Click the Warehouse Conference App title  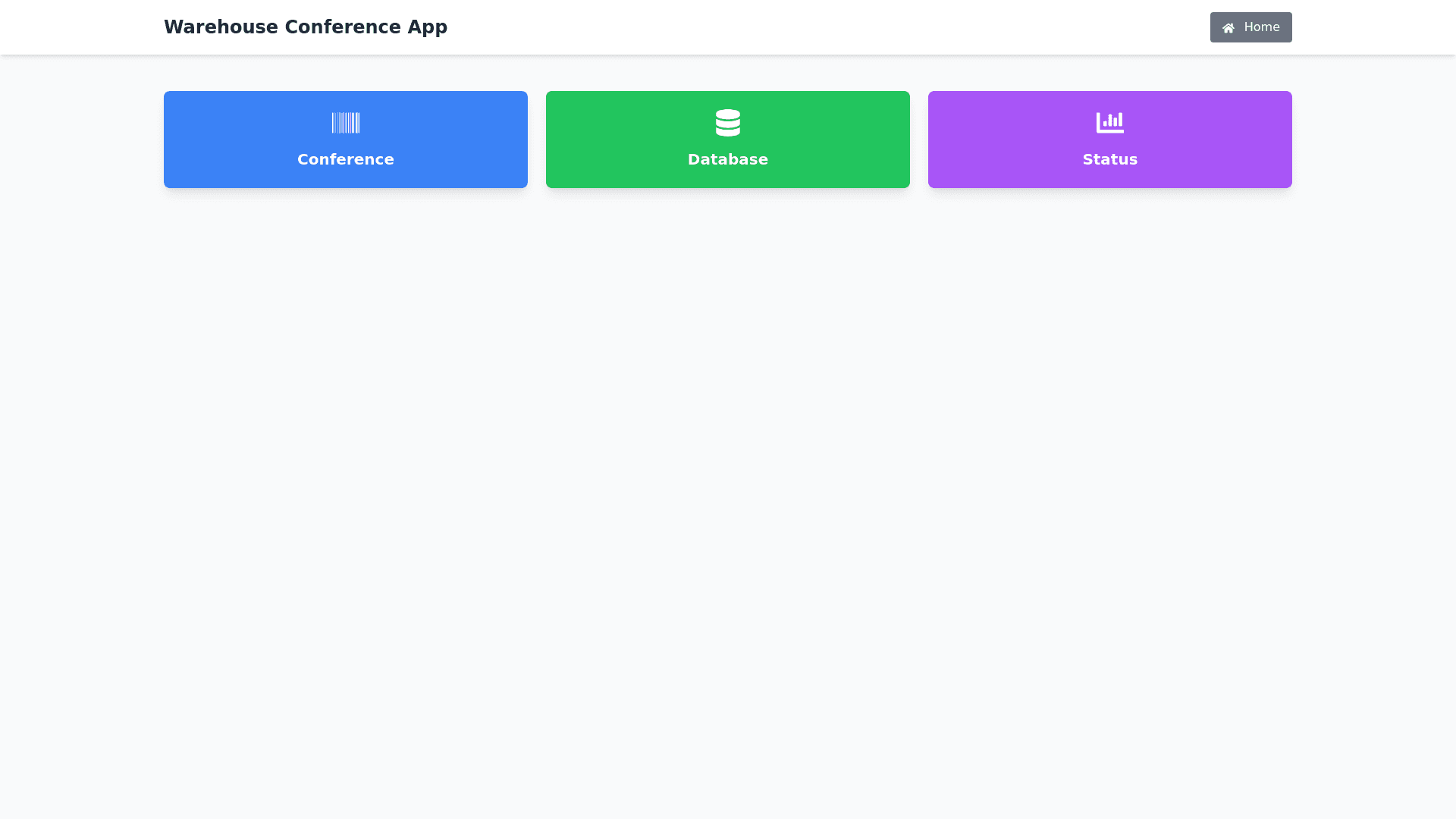click(x=306, y=27)
